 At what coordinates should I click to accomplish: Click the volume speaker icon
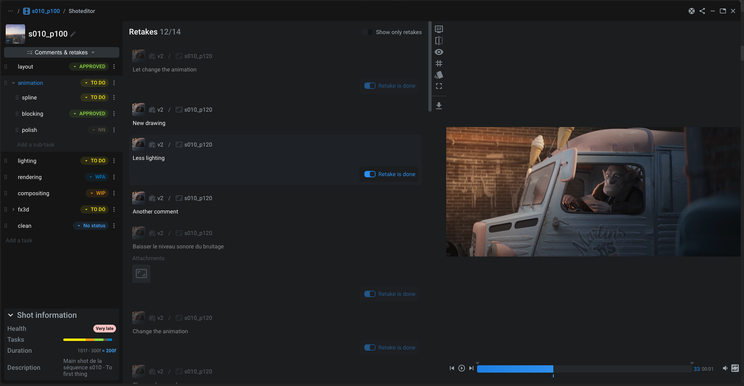725,368
